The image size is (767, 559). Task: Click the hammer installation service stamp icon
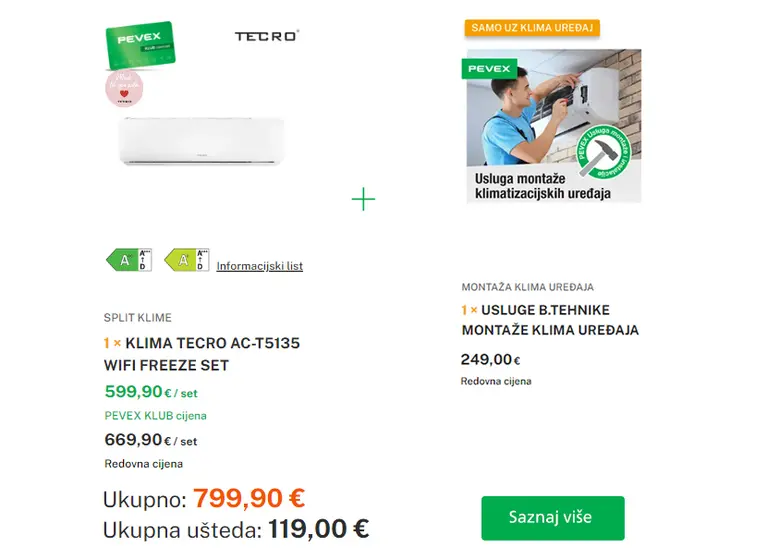pos(604,153)
